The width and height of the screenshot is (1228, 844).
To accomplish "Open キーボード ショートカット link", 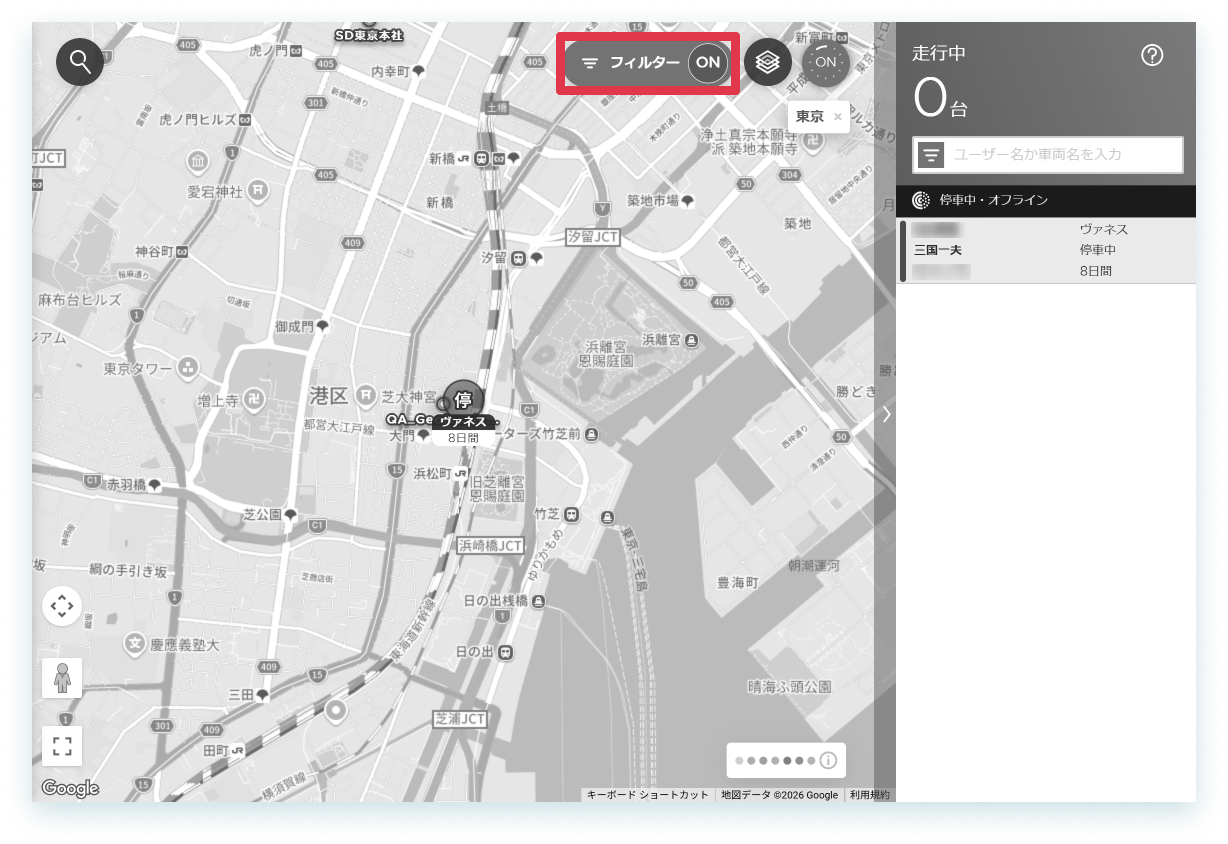I will pyautogui.click(x=647, y=795).
